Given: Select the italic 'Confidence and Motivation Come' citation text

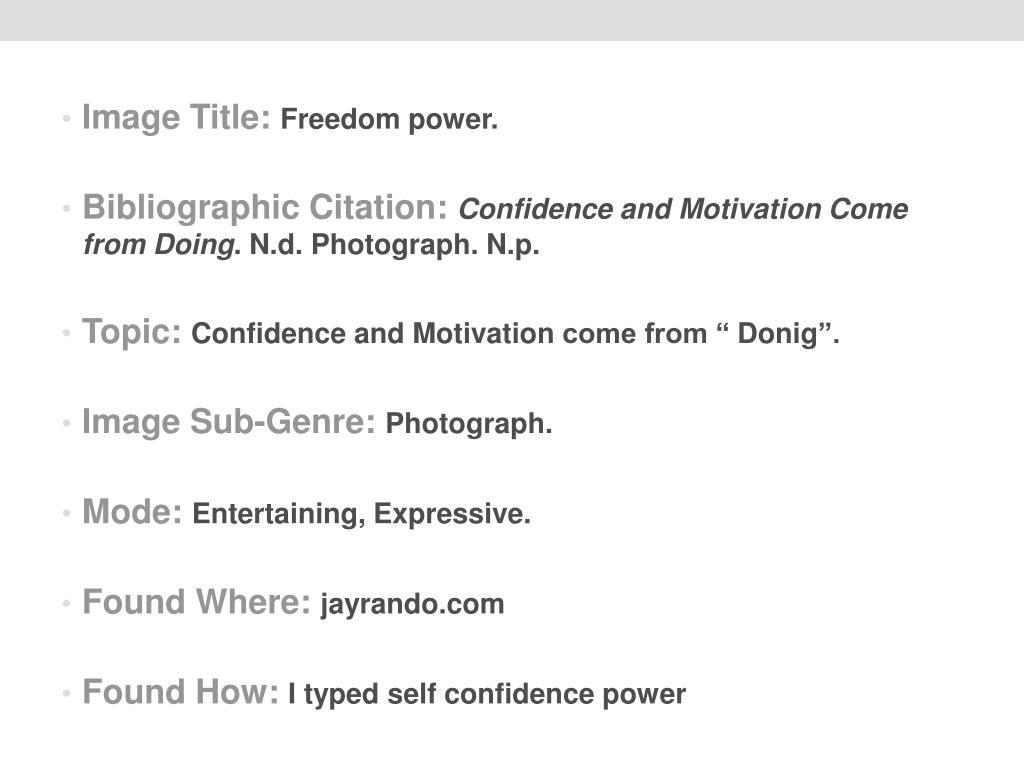Looking at the screenshot, I should click(683, 210).
